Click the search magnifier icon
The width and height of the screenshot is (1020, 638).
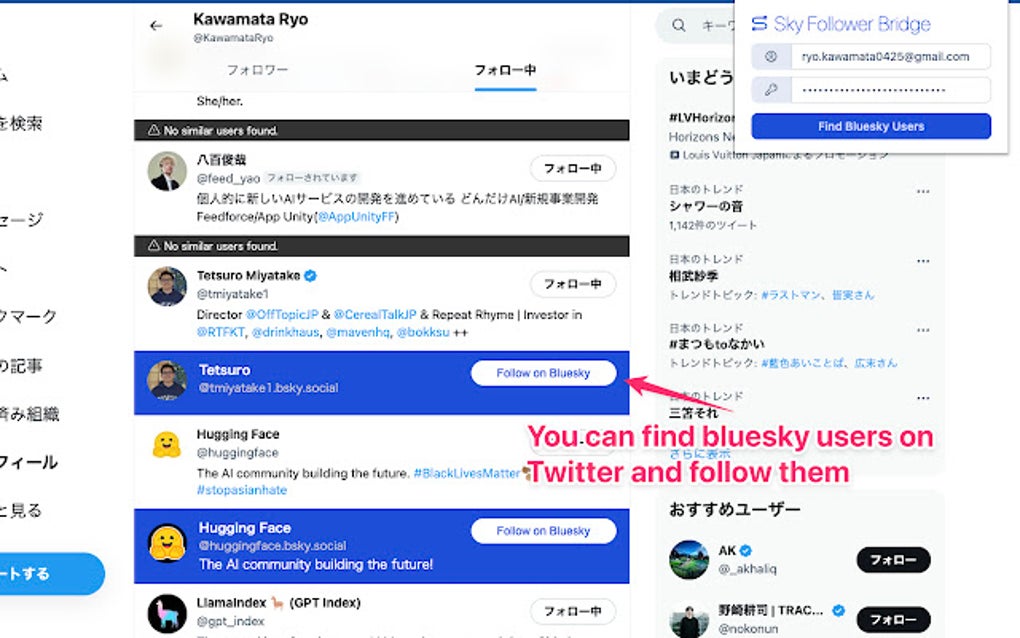click(x=678, y=26)
